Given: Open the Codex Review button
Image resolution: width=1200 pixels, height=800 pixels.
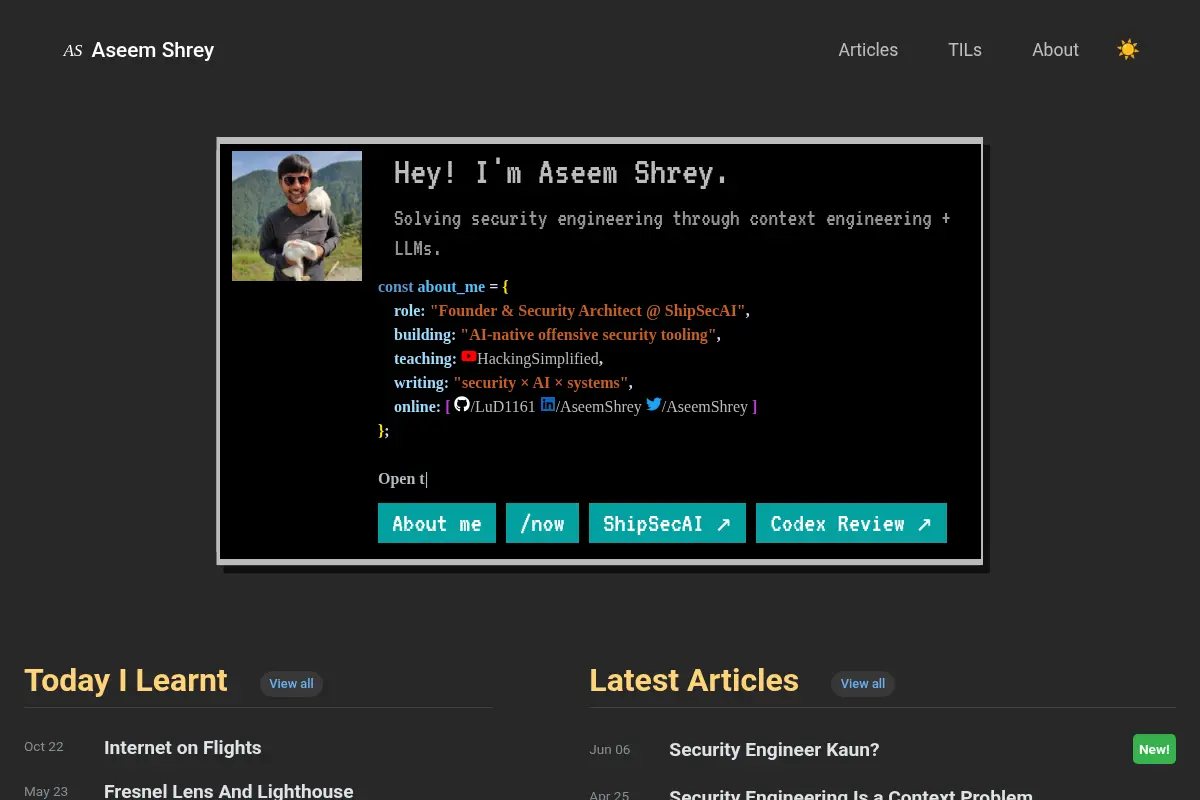Looking at the screenshot, I should pyautogui.click(x=851, y=523).
